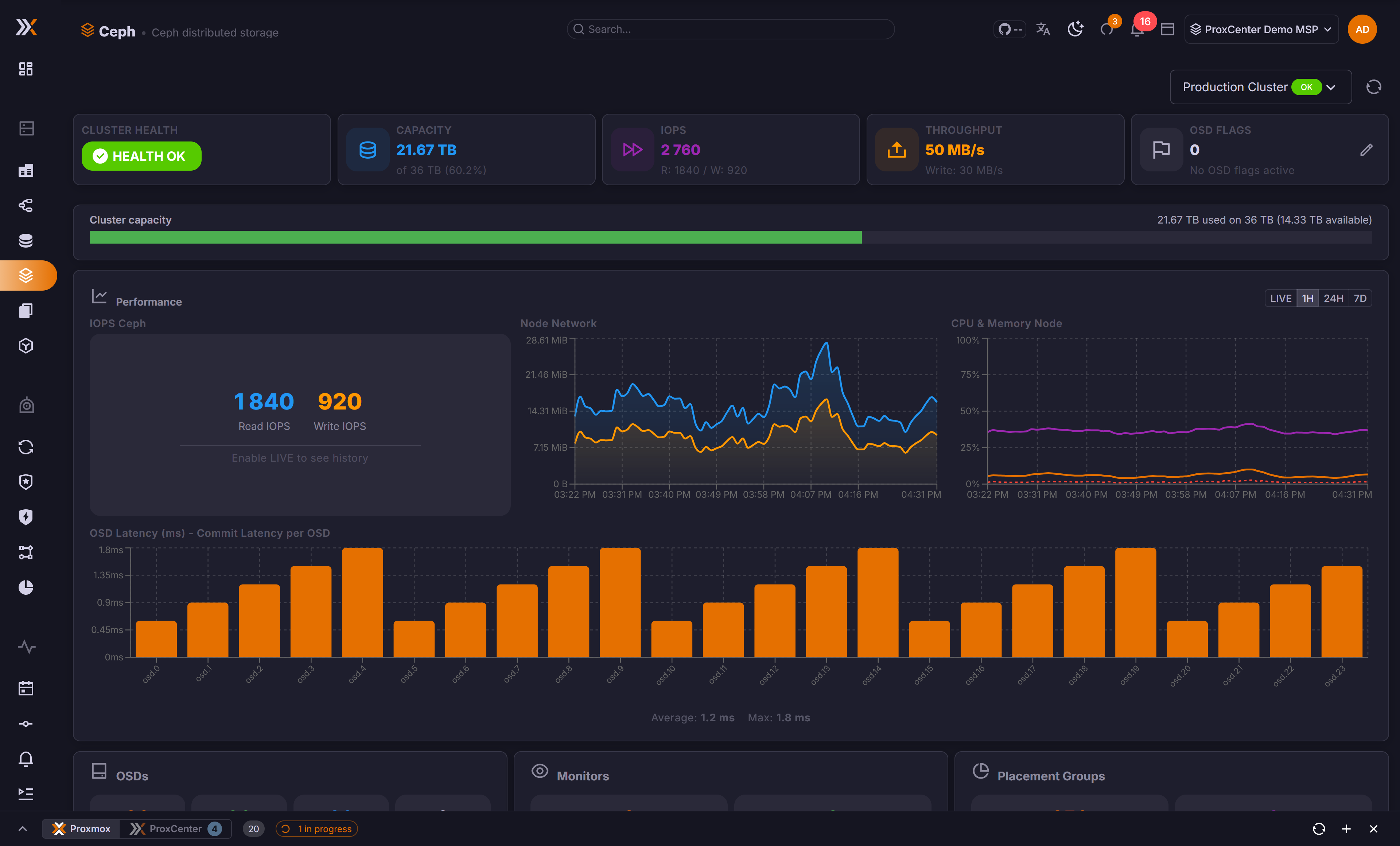This screenshot has height=846, width=1400.
Task: Open the bell alerts sidebar icon
Action: tap(26, 759)
